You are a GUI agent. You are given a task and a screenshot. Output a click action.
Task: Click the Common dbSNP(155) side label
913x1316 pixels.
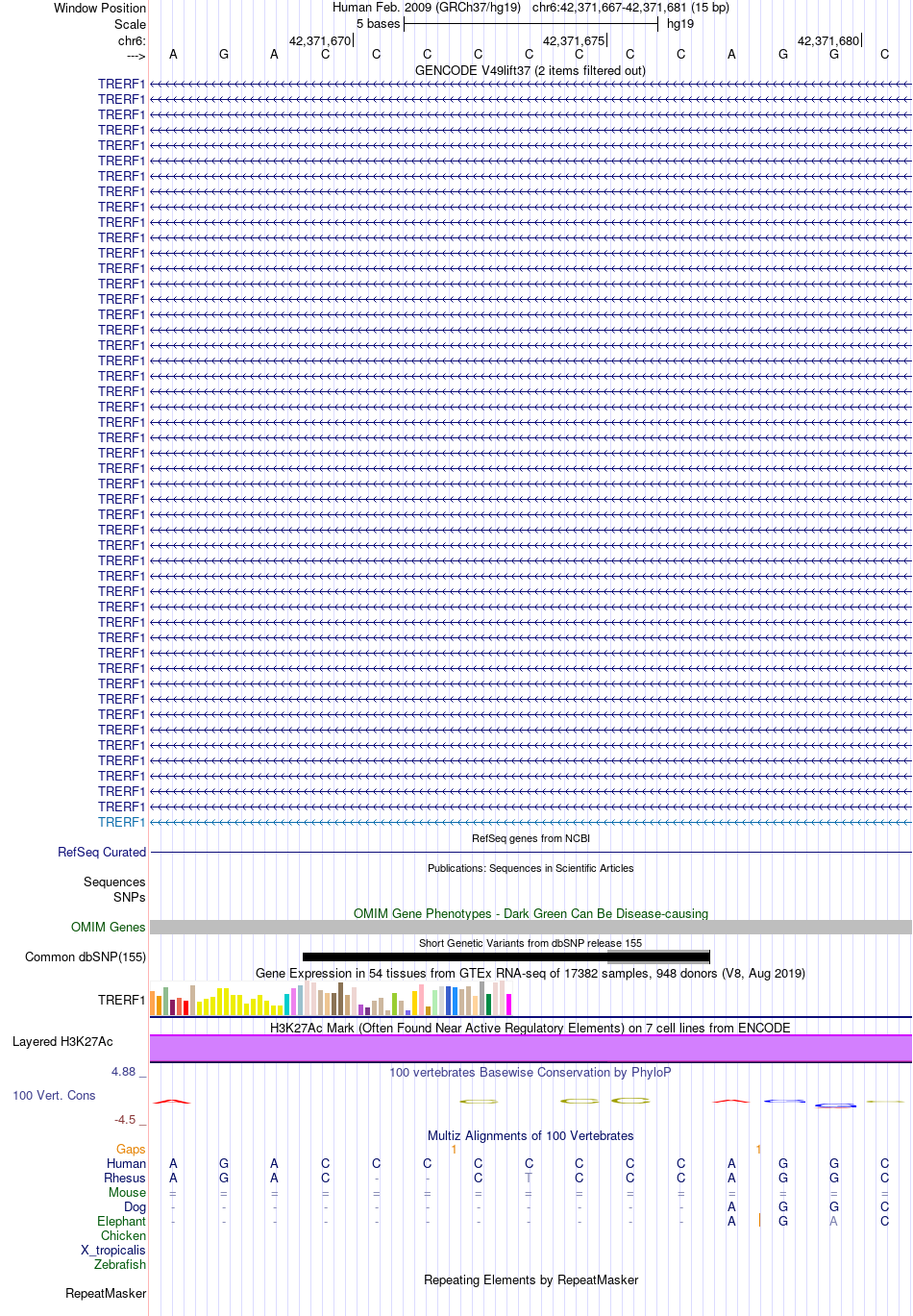tap(86, 956)
